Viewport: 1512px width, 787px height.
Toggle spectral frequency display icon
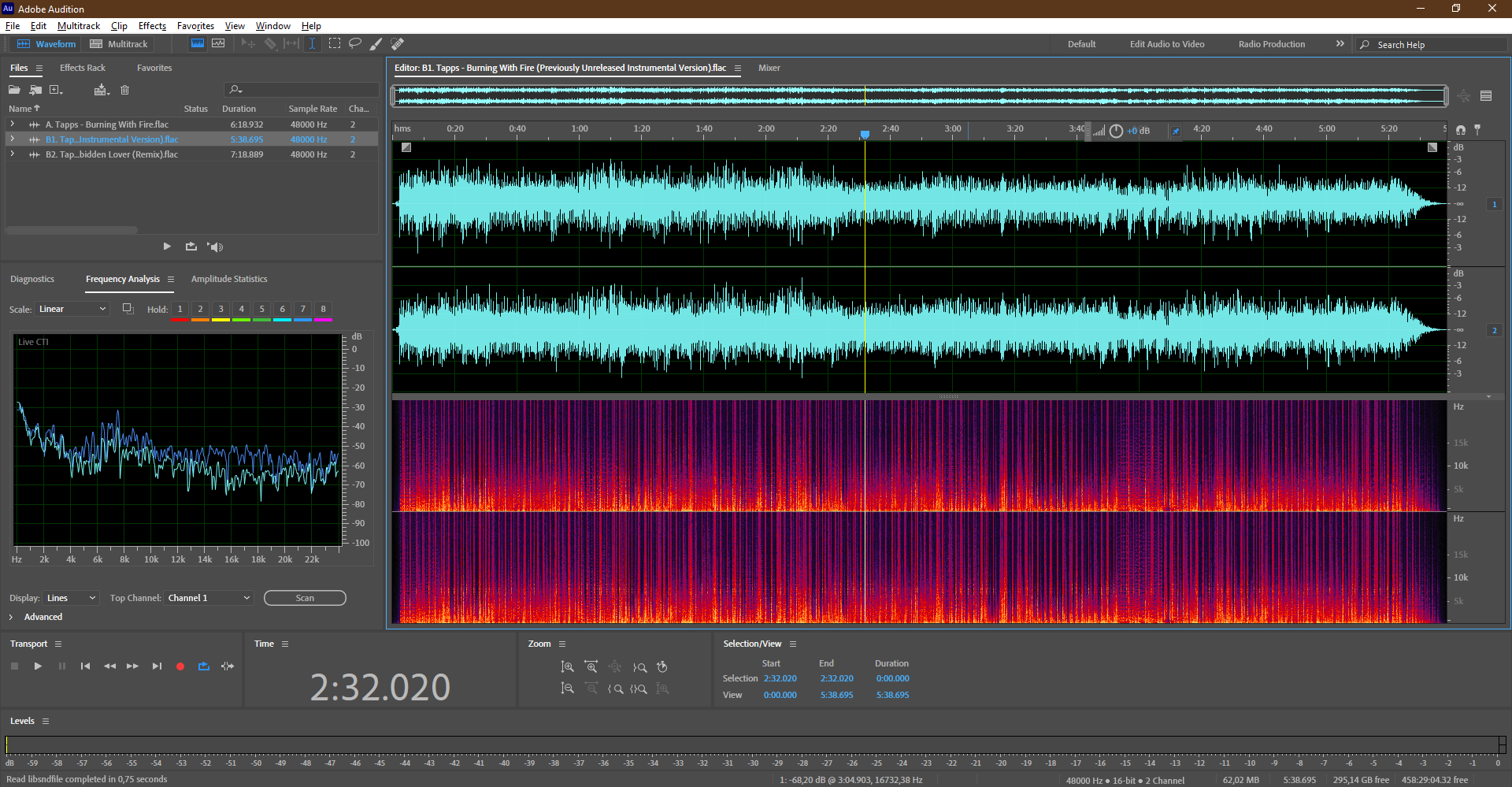point(198,43)
